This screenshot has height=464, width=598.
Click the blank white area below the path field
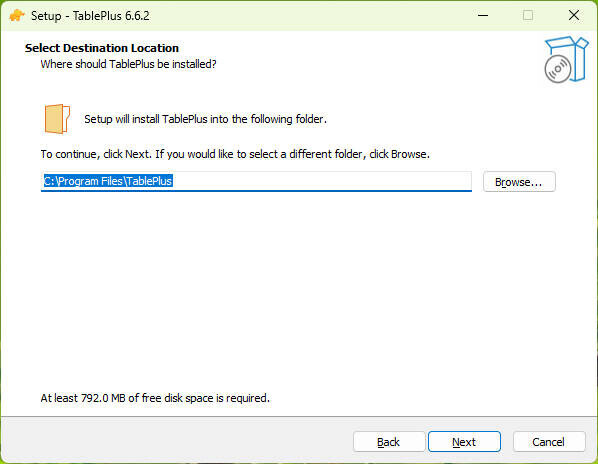(x=297, y=290)
